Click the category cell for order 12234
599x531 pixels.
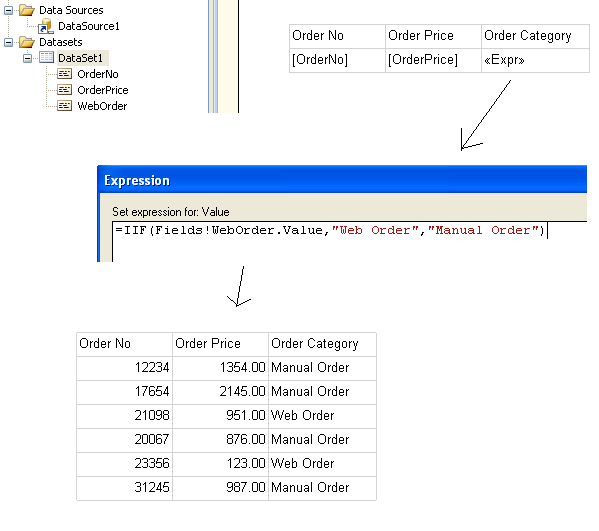click(x=322, y=368)
